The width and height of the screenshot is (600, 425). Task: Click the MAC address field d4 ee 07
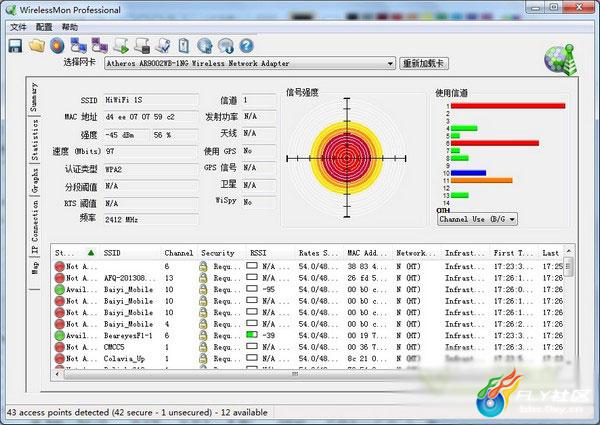tap(151, 117)
